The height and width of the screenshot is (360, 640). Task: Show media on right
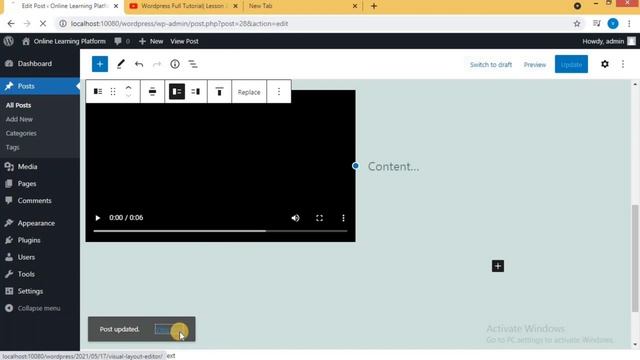196,91
